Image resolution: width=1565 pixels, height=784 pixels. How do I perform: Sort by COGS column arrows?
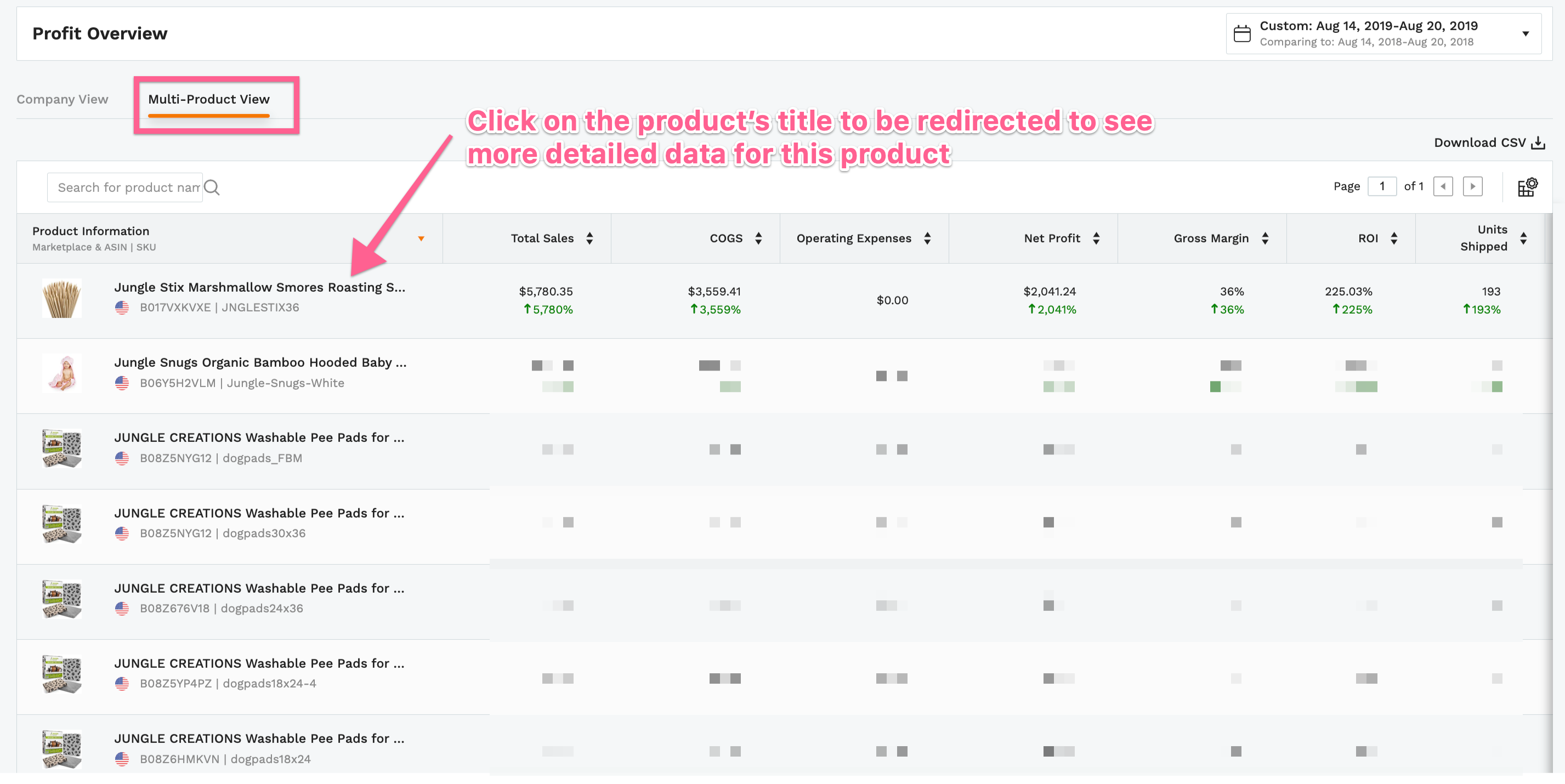pos(758,238)
